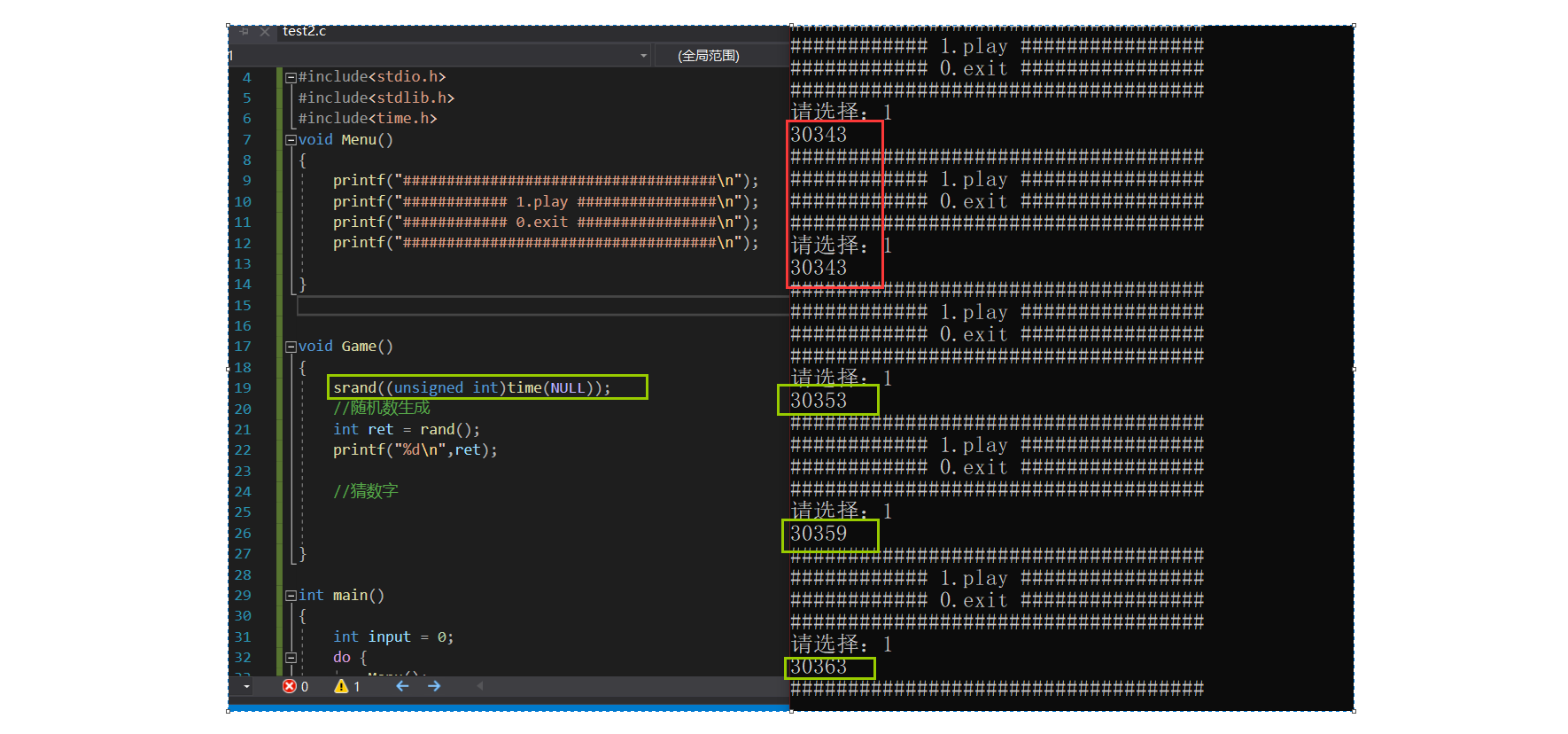Collapse the do loop block on line 32

tap(291, 658)
